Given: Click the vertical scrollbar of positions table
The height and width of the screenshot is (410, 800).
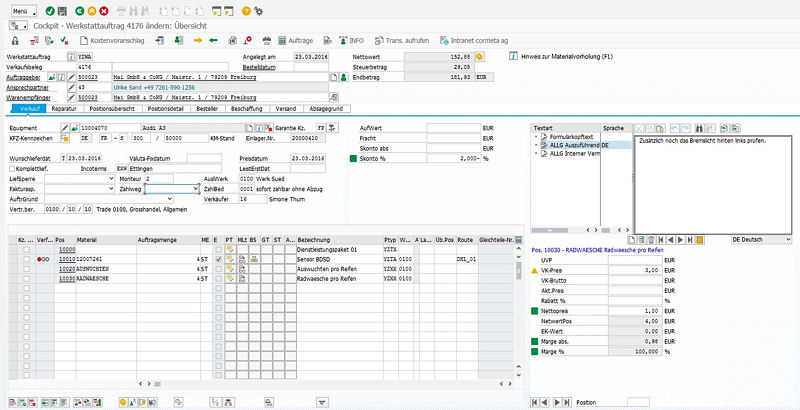Looking at the screenshot, I should [518, 310].
